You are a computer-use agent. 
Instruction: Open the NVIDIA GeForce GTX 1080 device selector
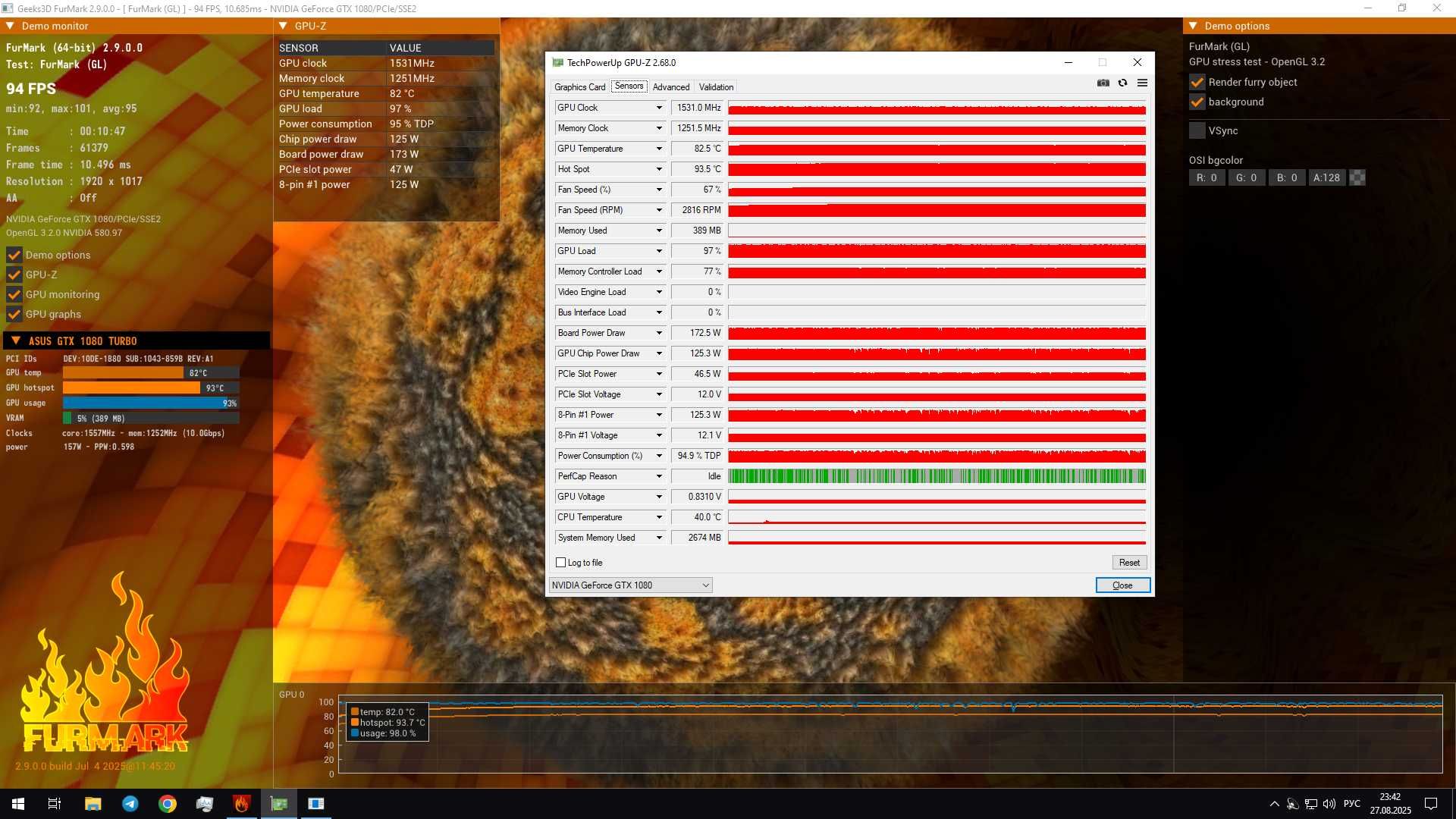(630, 585)
